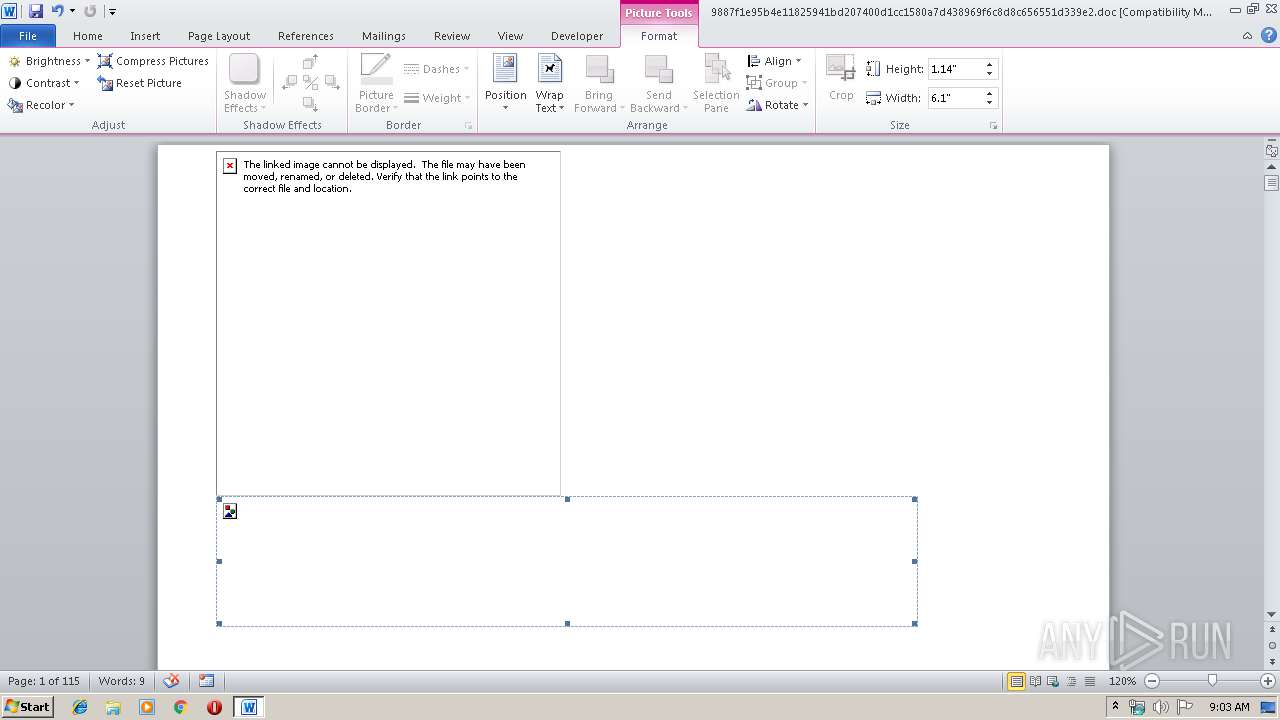This screenshot has width=1280, height=720.
Task: Open the Size group dialog launcher
Action: coord(994,126)
